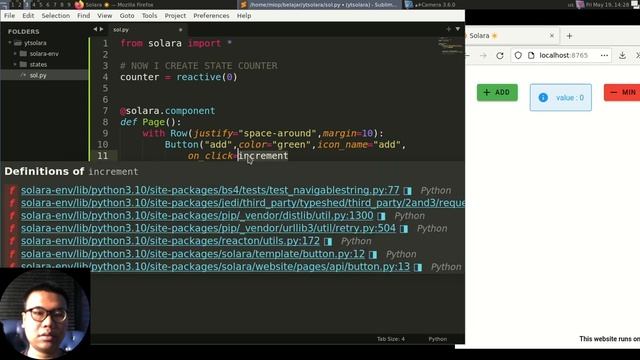Click the code minimap
This screenshot has width=640, height=360.
[450, 46]
